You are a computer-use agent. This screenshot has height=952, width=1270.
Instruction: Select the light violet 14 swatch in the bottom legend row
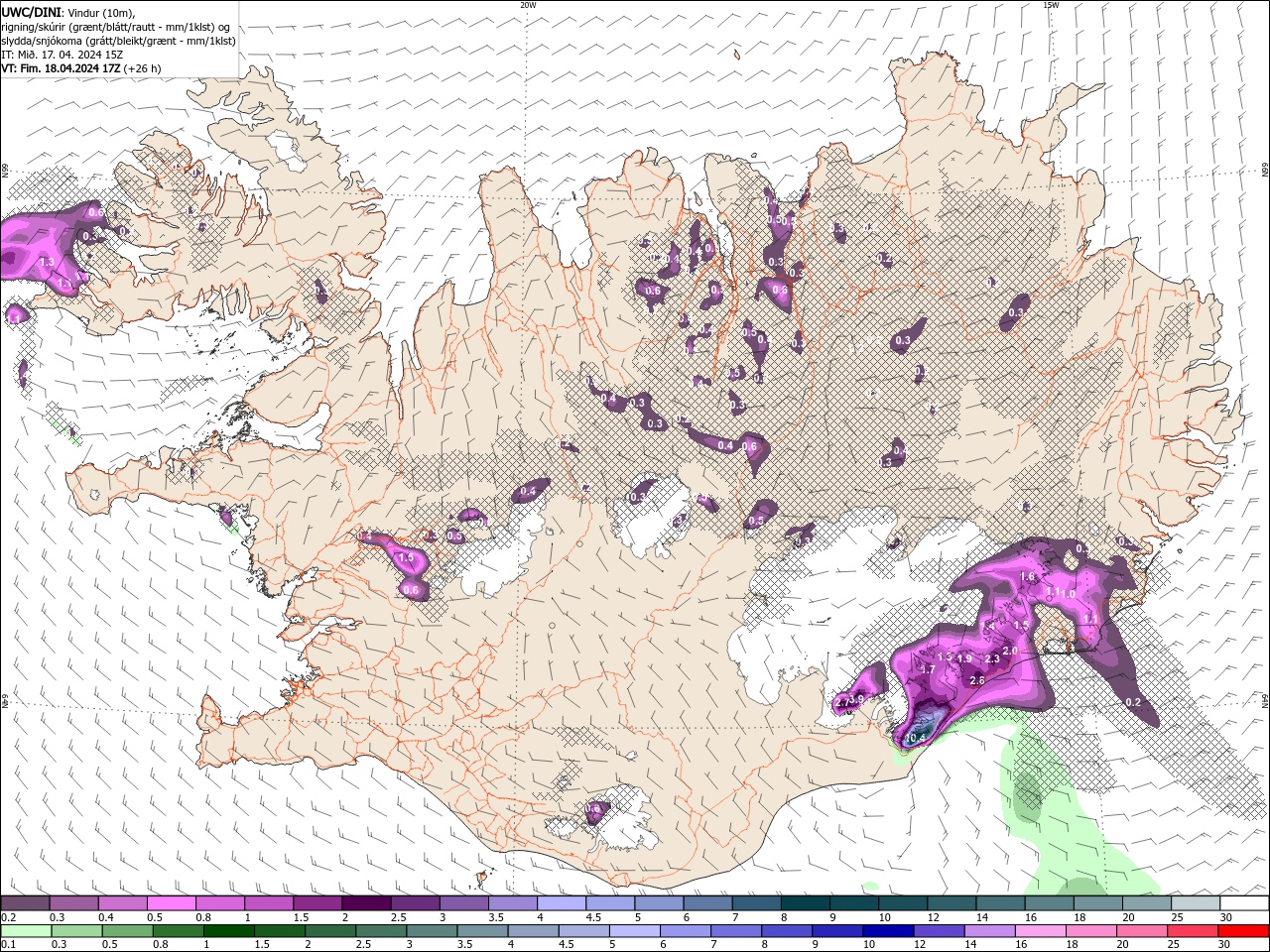[x=988, y=931]
